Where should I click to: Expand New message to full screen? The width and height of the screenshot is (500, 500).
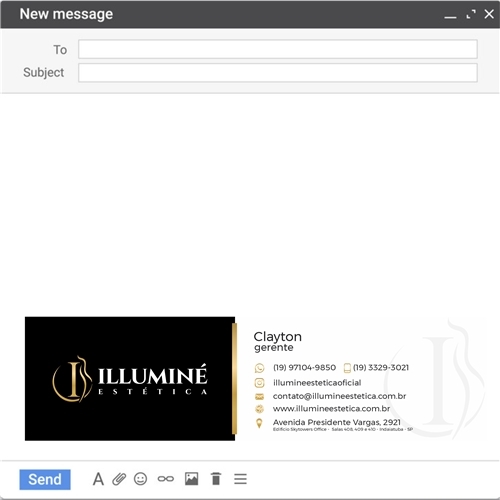point(471,14)
